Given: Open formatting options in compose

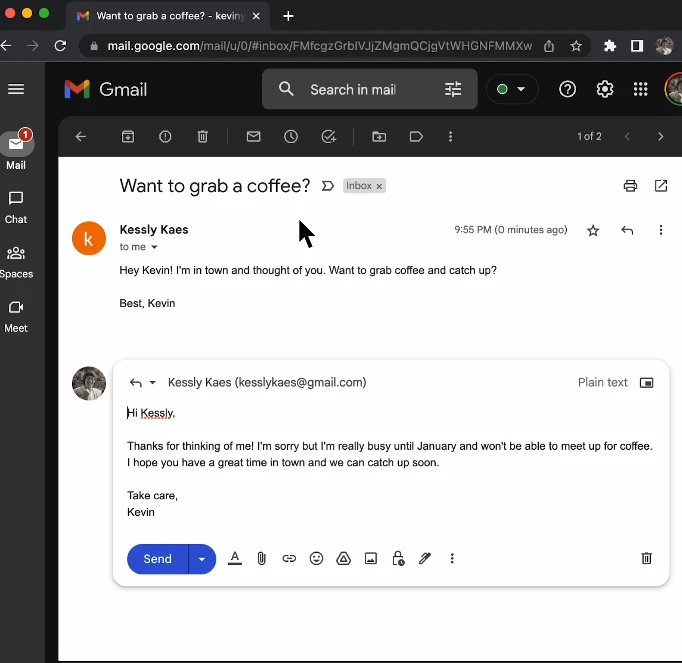Looking at the screenshot, I should coord(235,559).
